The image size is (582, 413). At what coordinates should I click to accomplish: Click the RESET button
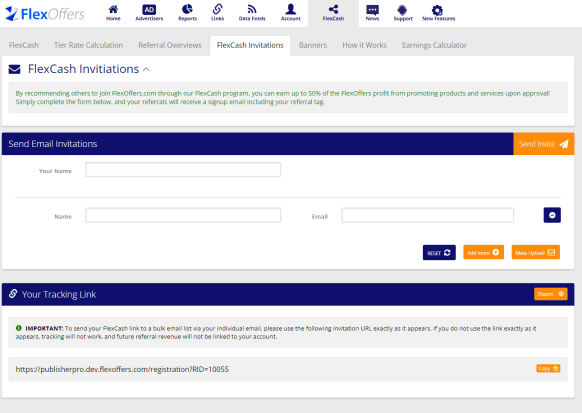439,253
